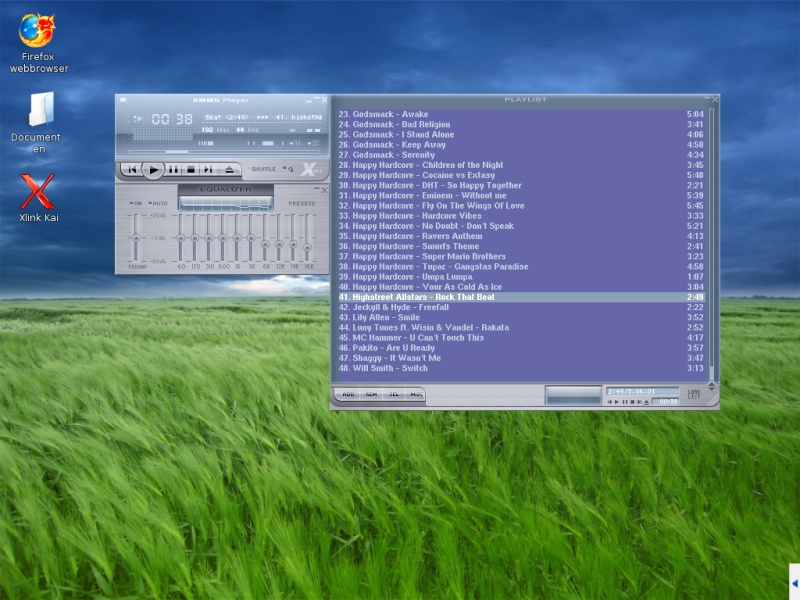Screen dimensions: 800x600
Task: Click the 1K equalizer band slider
Action: [237, 238]
